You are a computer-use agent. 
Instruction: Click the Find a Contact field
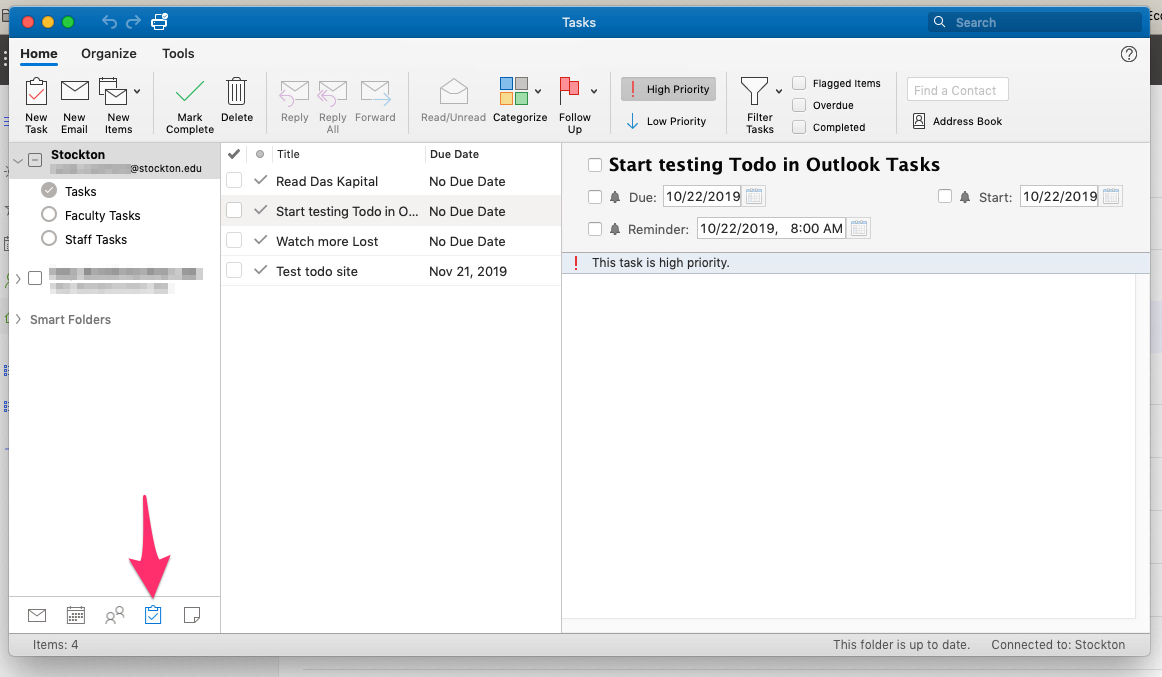coord(957,90)
